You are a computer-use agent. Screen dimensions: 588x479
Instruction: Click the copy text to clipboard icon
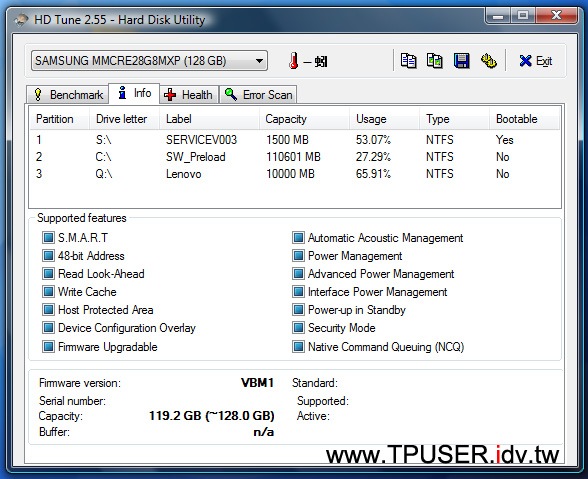click(x=408, y=61)
